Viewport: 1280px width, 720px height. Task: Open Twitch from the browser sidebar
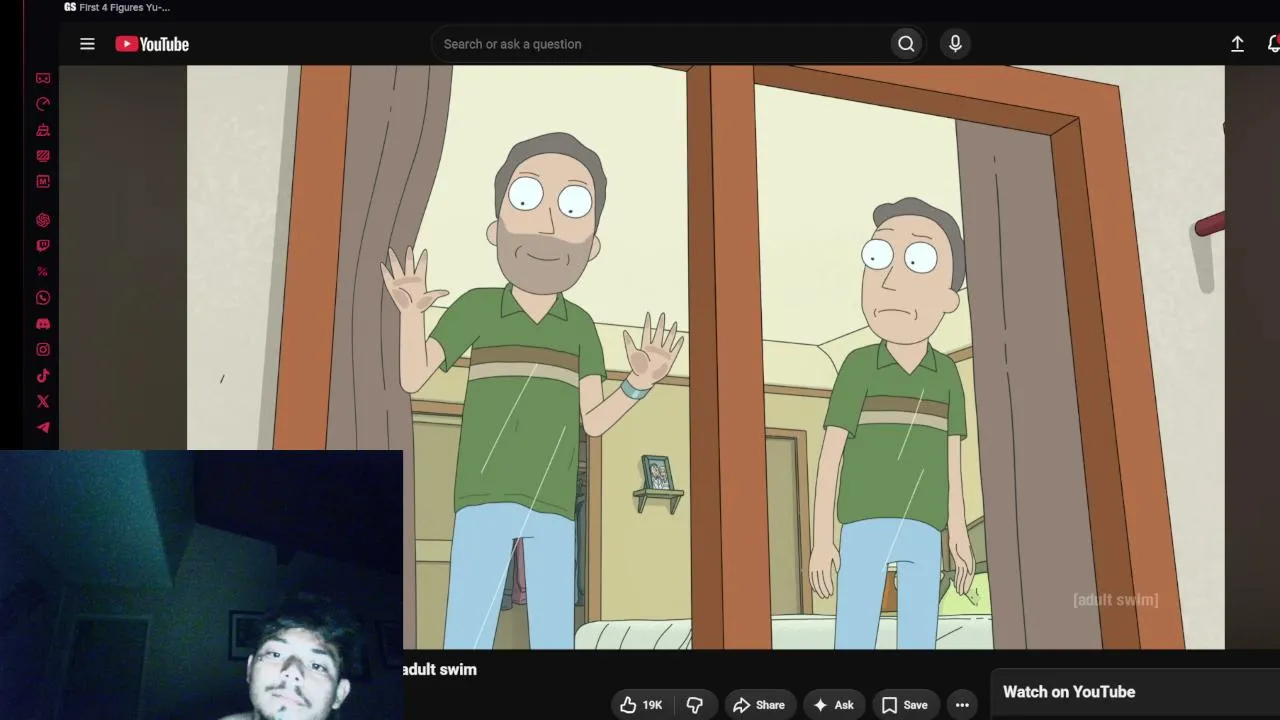43,246
